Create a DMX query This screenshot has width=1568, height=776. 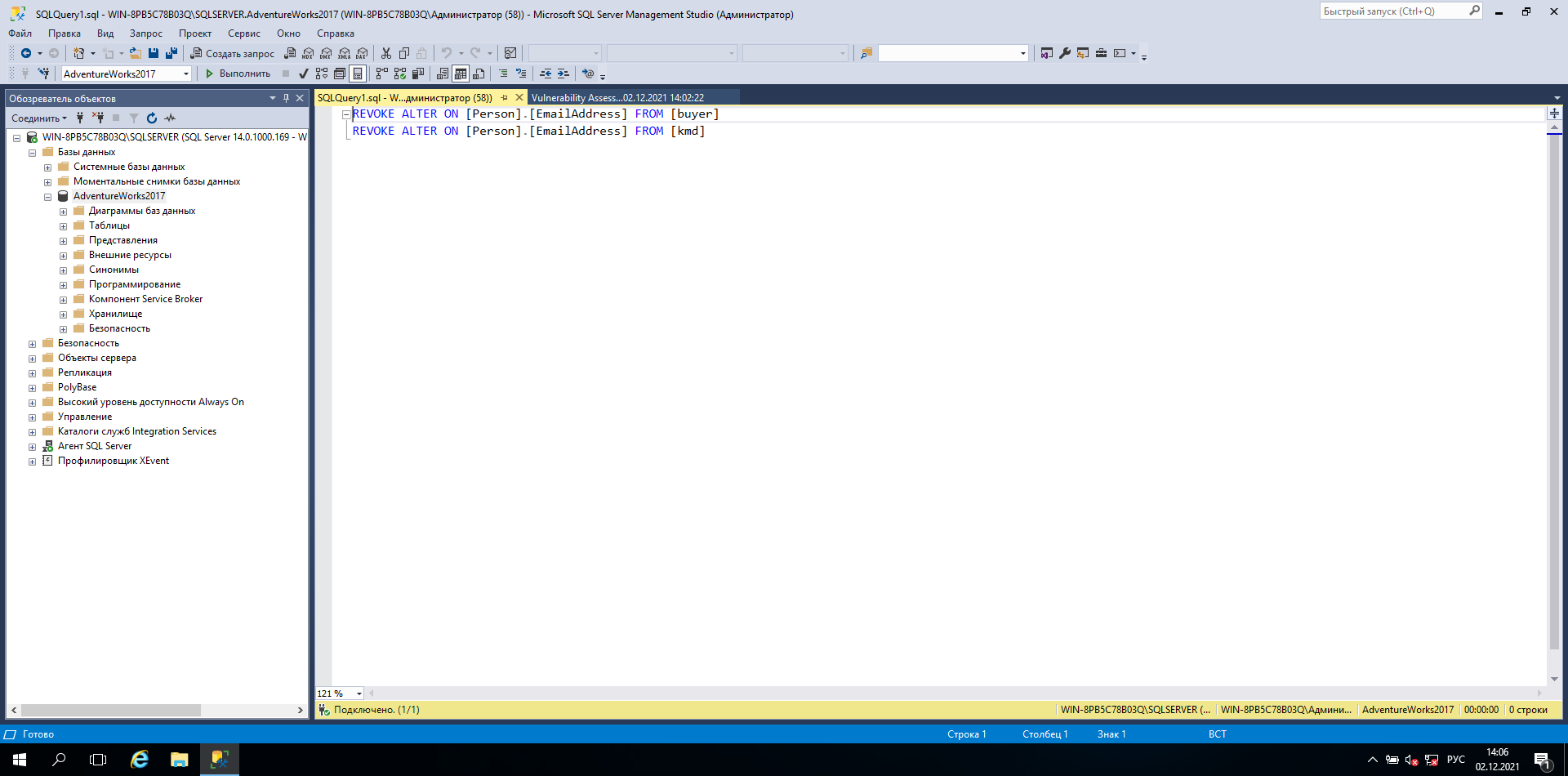point(326,53)
